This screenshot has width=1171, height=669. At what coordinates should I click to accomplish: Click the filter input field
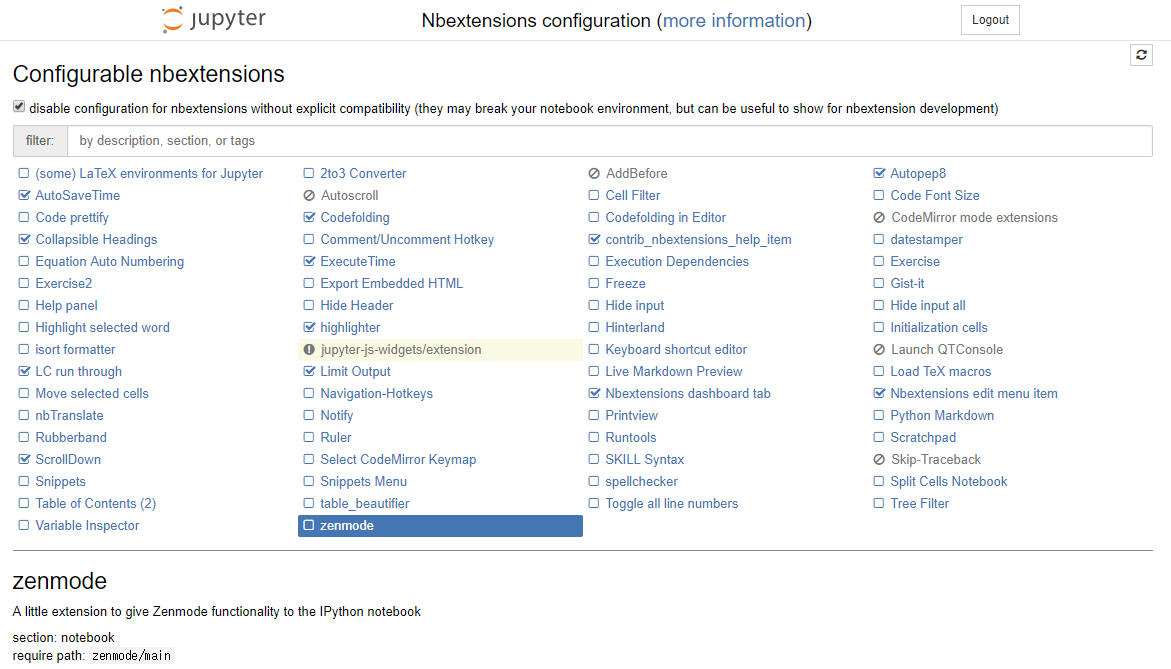609,141
